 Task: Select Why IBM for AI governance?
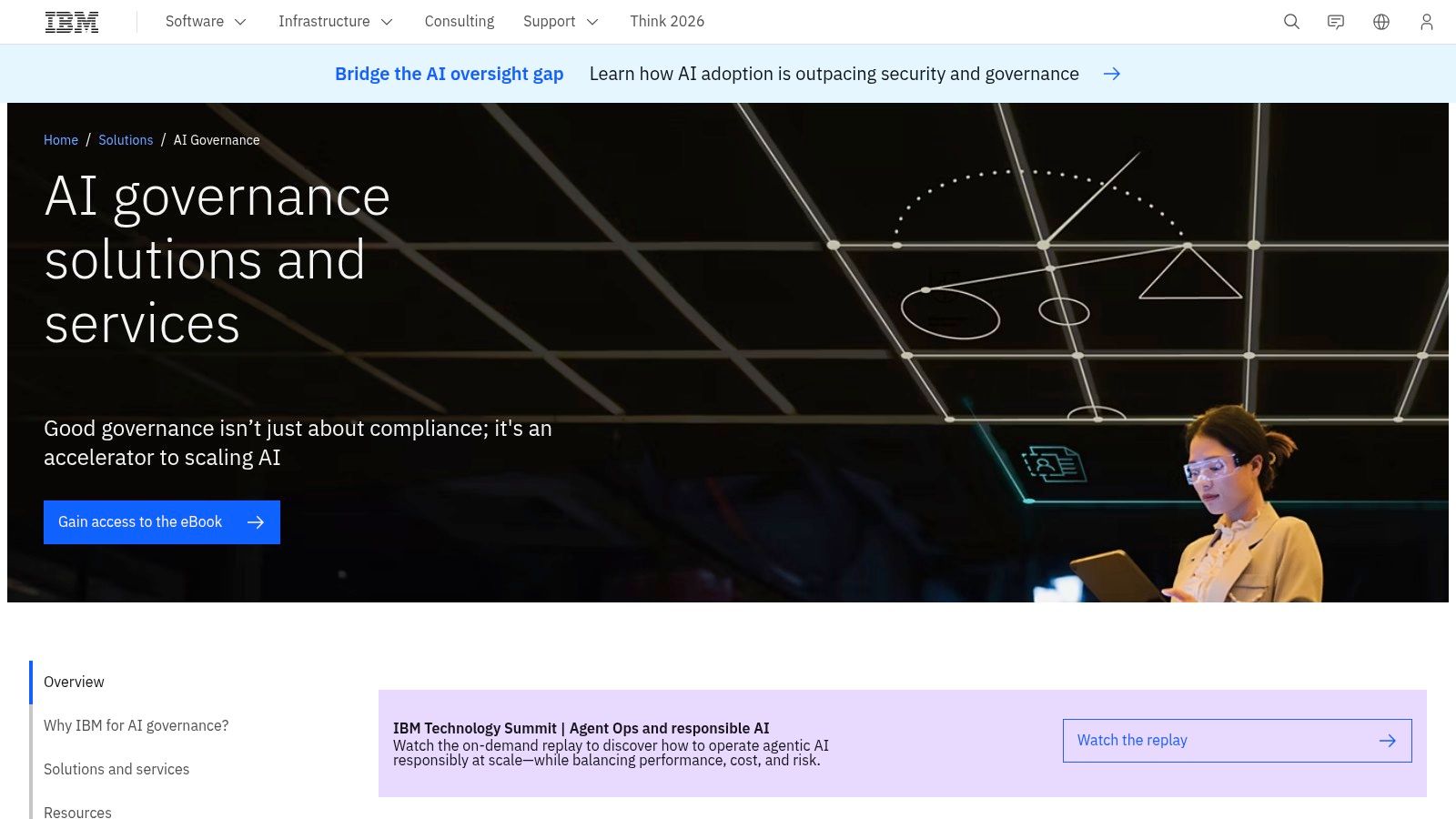point(136,726)
